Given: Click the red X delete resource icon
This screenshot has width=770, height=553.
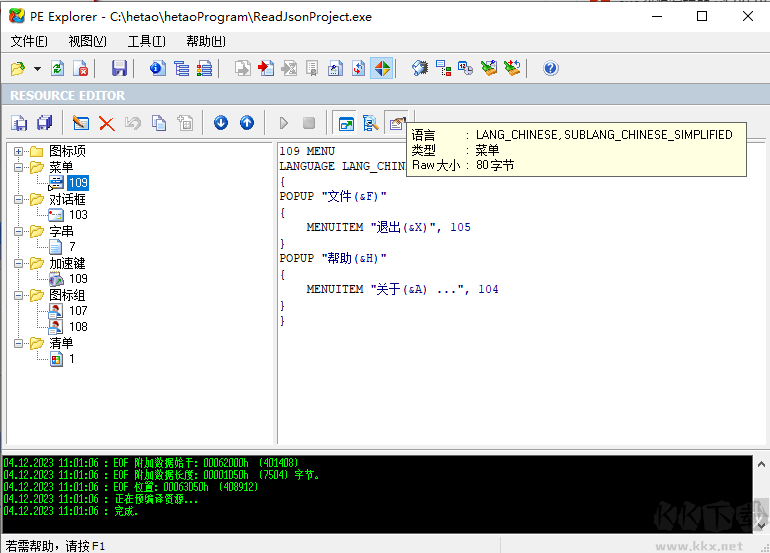Looking at the screenshot, I should pyautogui.click(x=106, y=123).
